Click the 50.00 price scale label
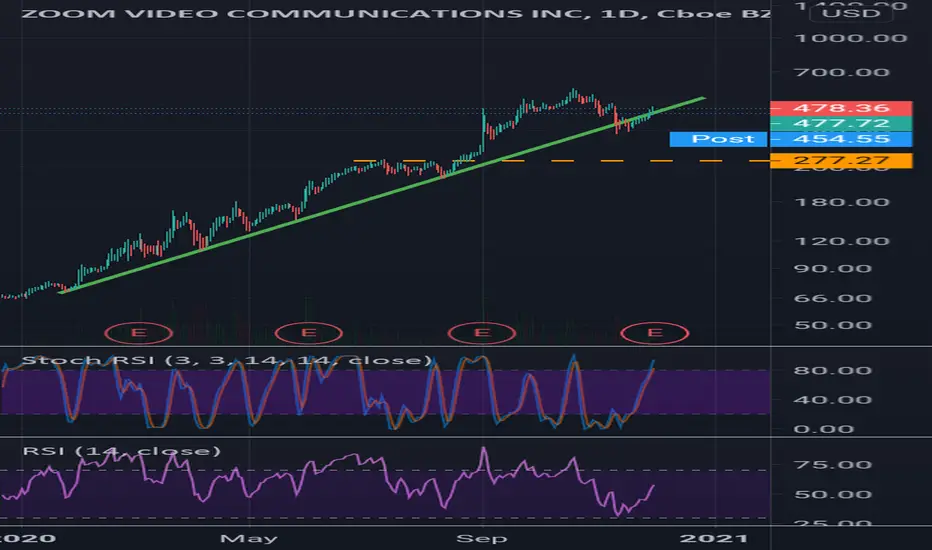Image resolution: width=932 pixels, height=550 pixels. point(832,326)
